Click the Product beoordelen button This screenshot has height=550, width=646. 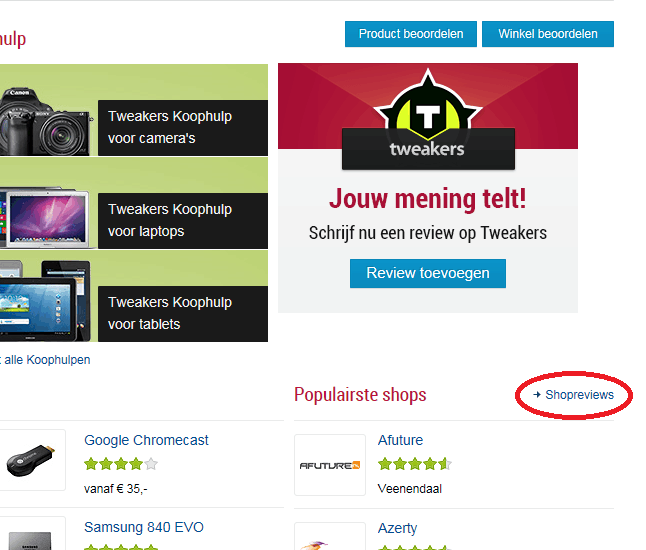pos(411,34)
